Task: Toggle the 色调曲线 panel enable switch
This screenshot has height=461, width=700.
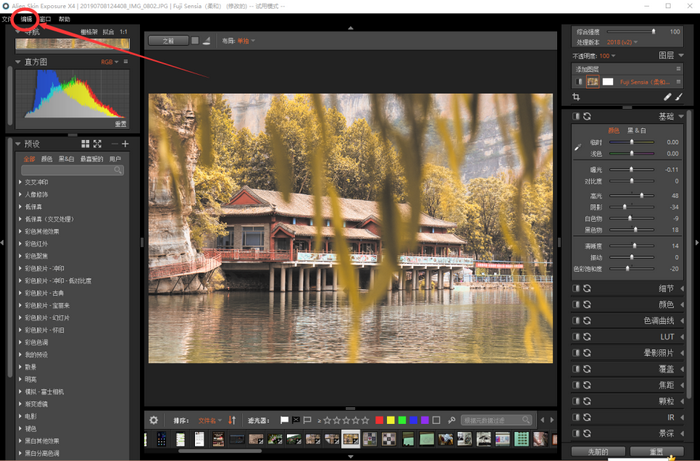Action: pos(576,320)
